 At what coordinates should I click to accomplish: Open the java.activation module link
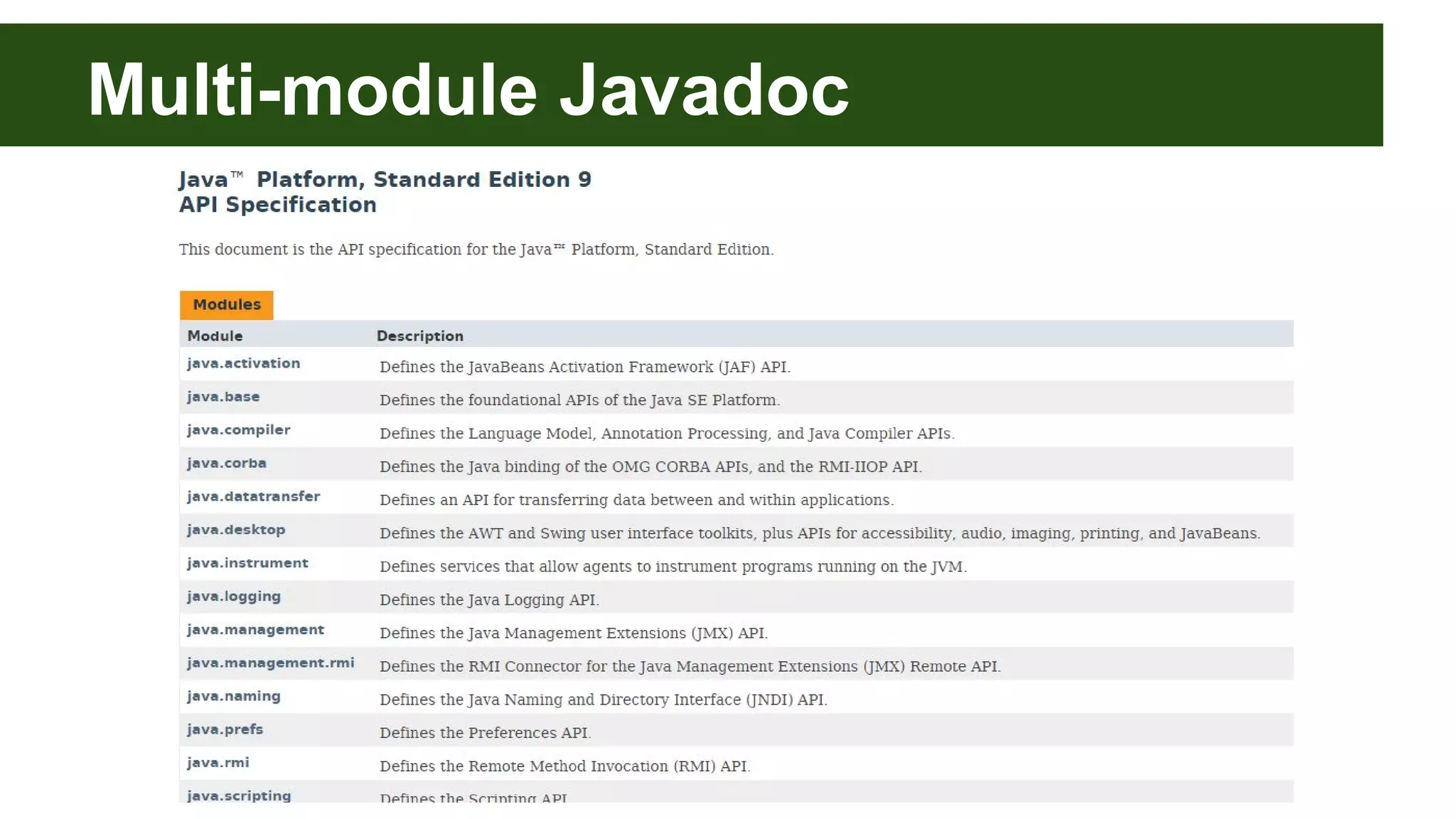pos(243,363)
